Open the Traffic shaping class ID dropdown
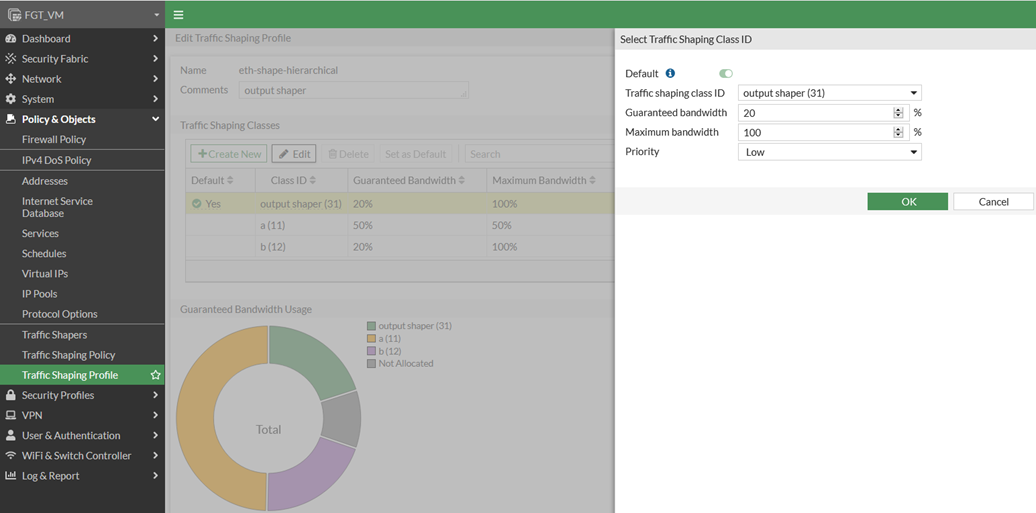The image size is (1036, 513). click(x=829, y=93)
